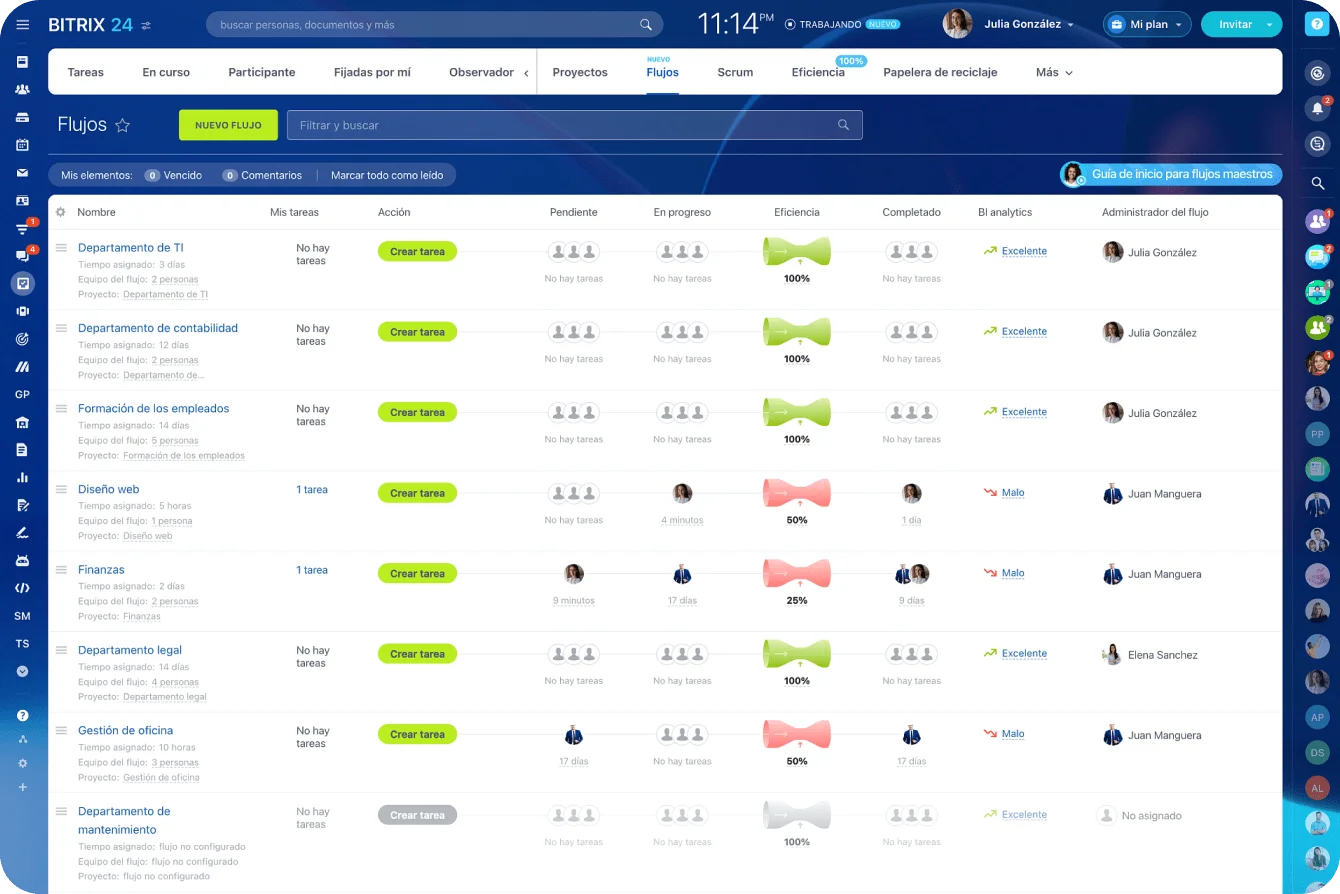
Task: Open the help question mark icon
Action: (x=1317, y=25)
